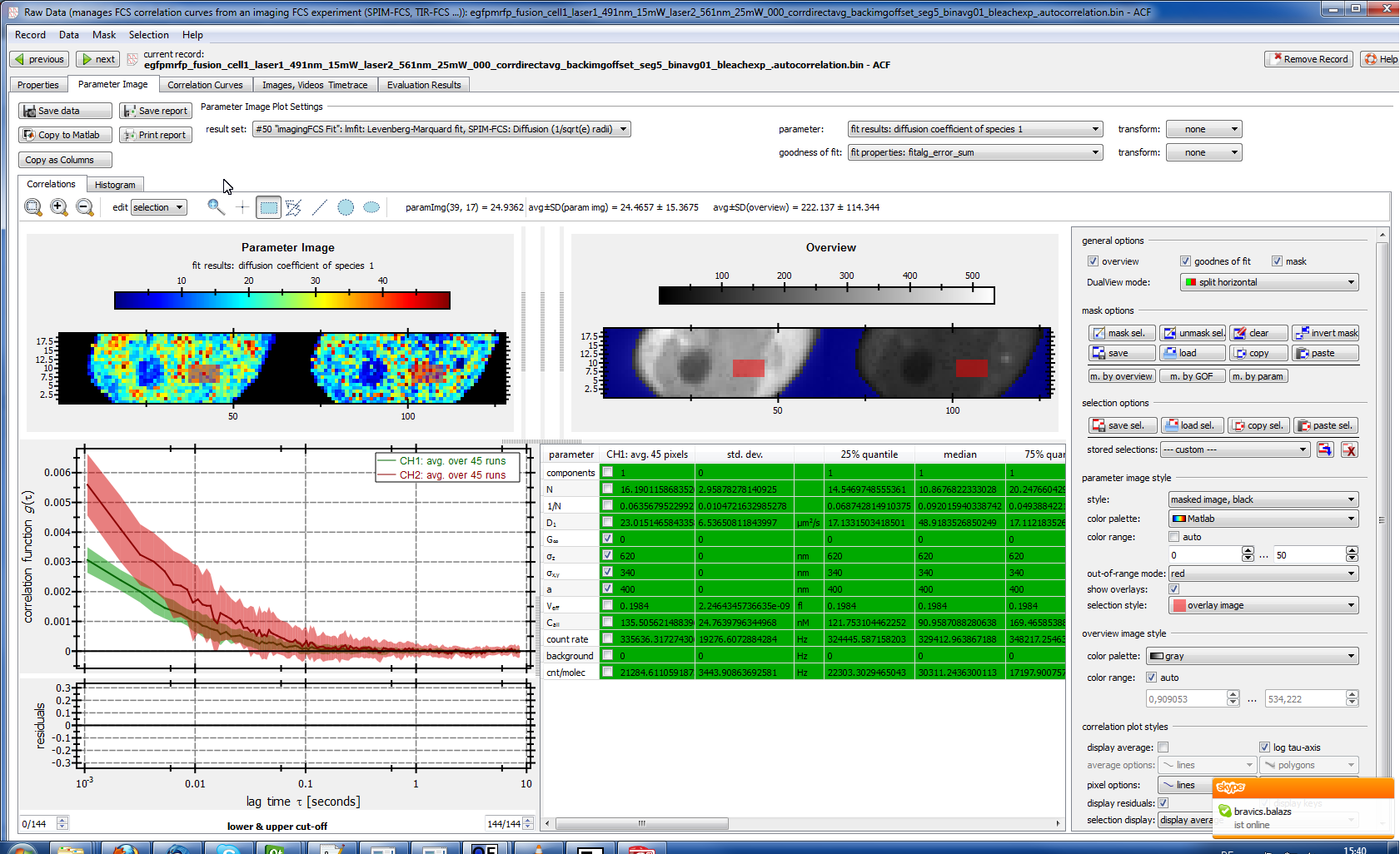Load a mask file

pyautogui.click(x=1193, y=353)
